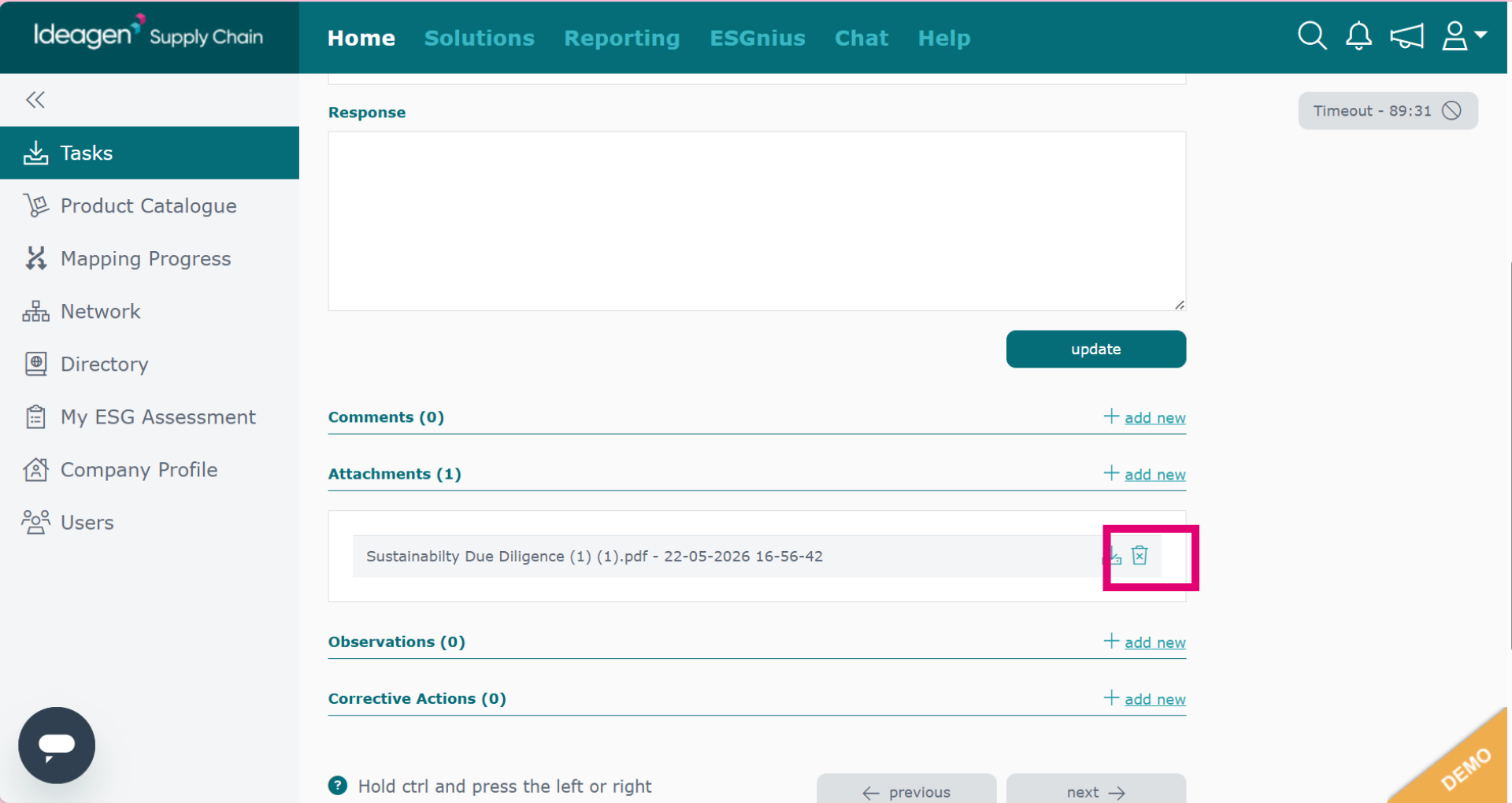Open Directory in the sidebar
This screenshot has width=1512, height=803.
click(150, 364)
